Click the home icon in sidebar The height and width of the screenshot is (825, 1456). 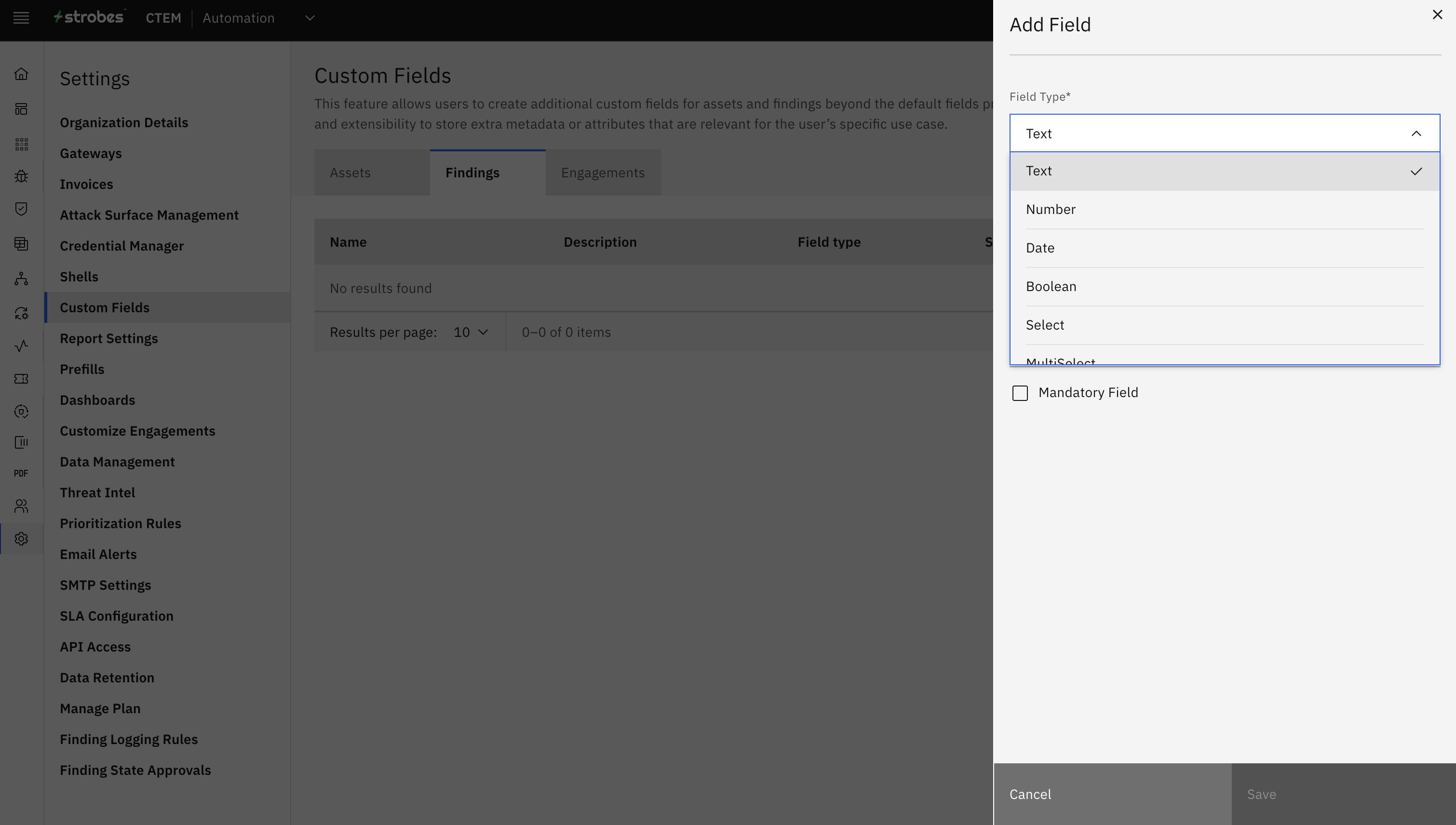click(21, 74)
